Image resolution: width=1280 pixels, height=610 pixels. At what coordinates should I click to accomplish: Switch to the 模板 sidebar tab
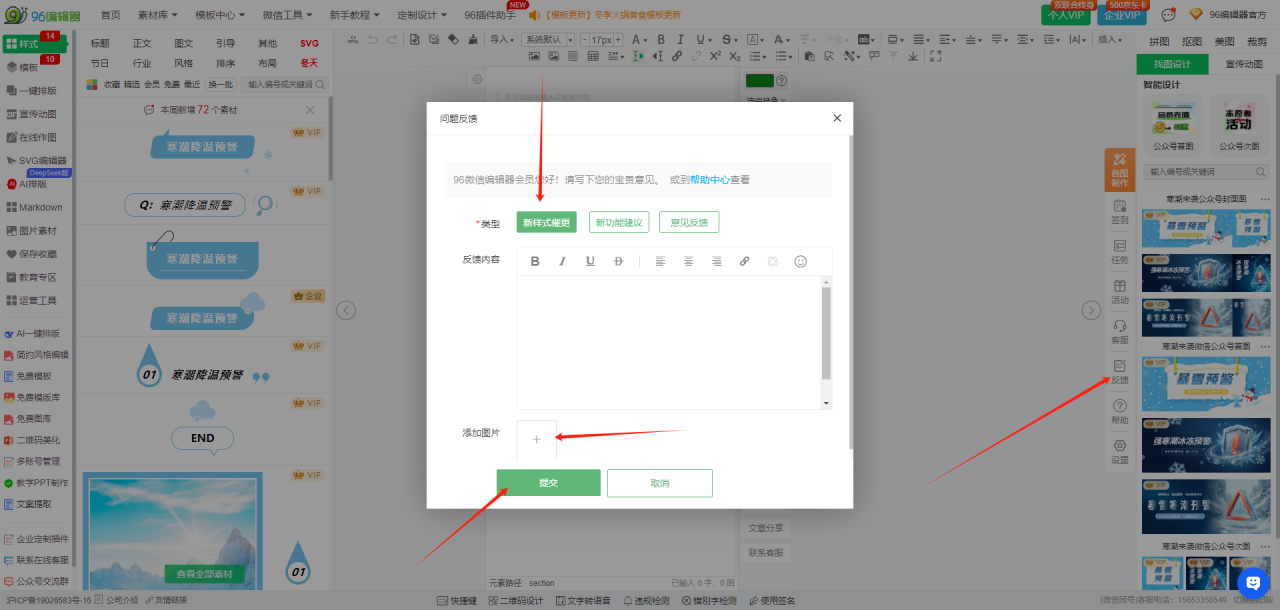pyautogui.click(x=22, y=67)
